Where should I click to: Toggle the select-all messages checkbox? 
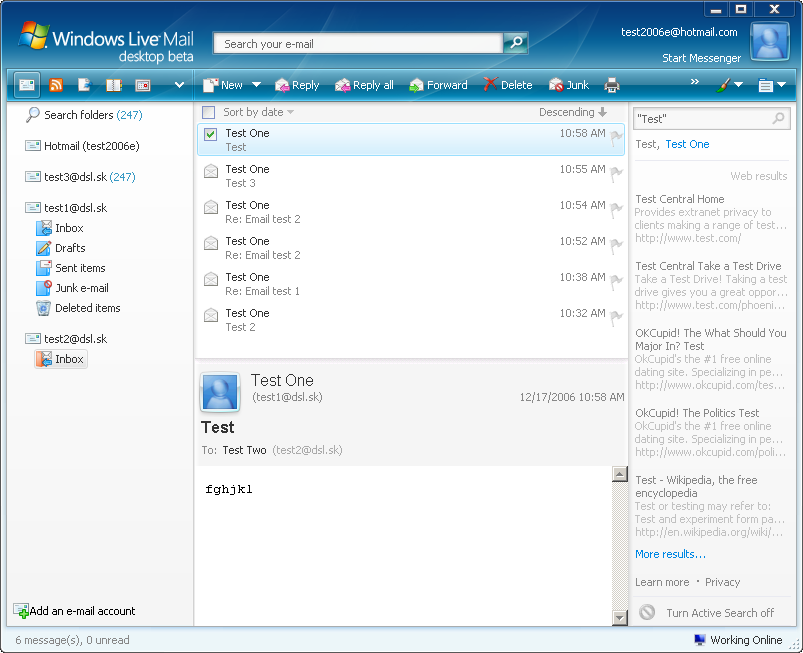click(x=208, y=112)
